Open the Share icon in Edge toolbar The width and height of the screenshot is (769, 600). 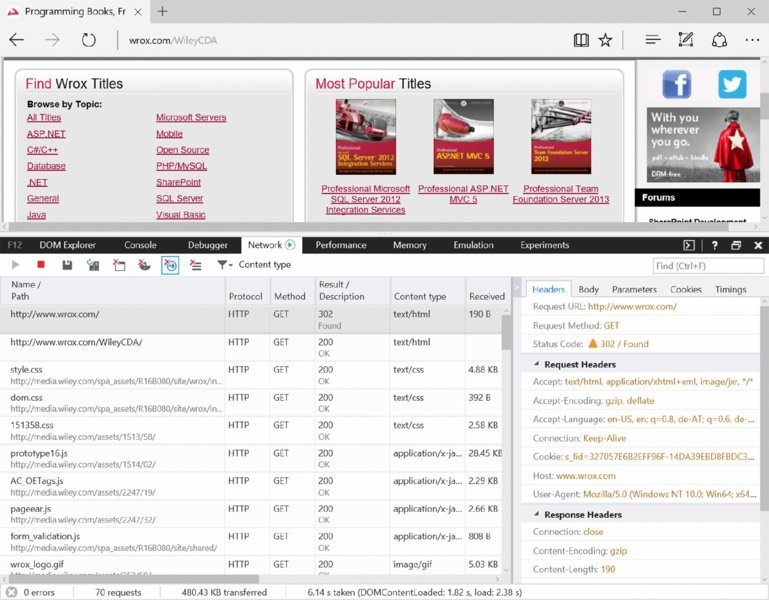pos(719,40)
